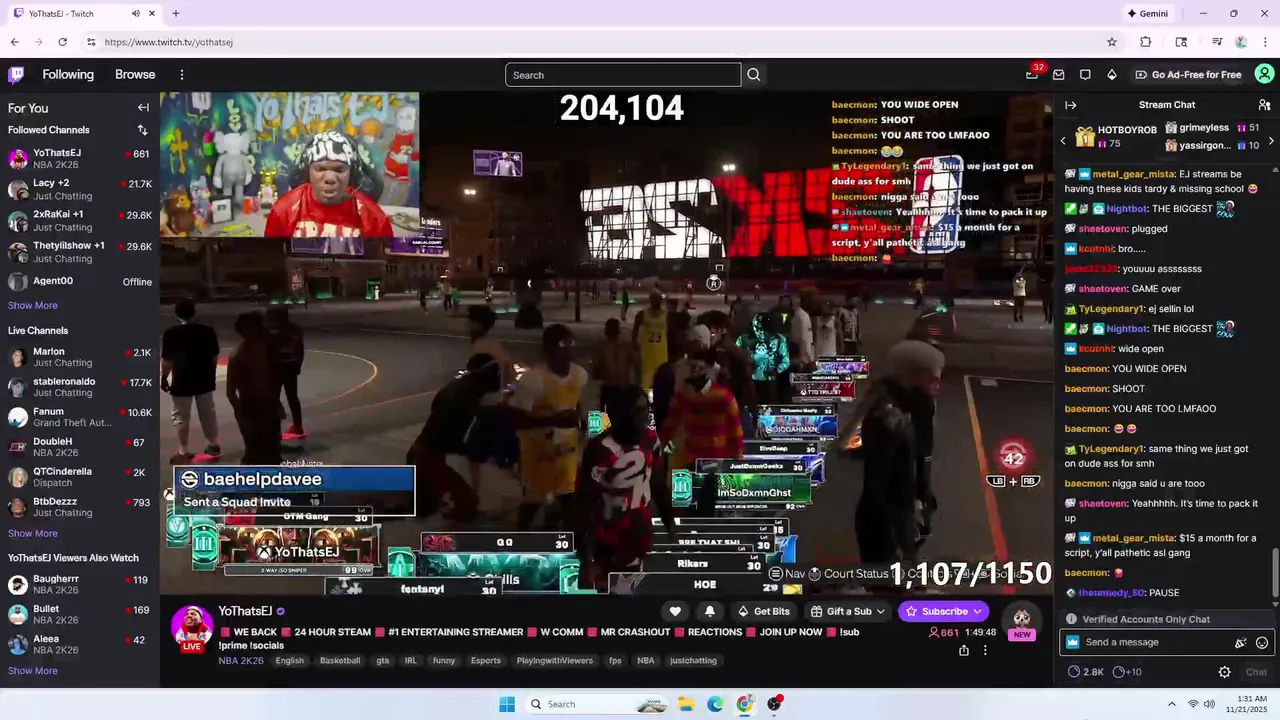Open chat settings gear
The height and width of the screenshot is (720, 1280).
pos(1224,672)
